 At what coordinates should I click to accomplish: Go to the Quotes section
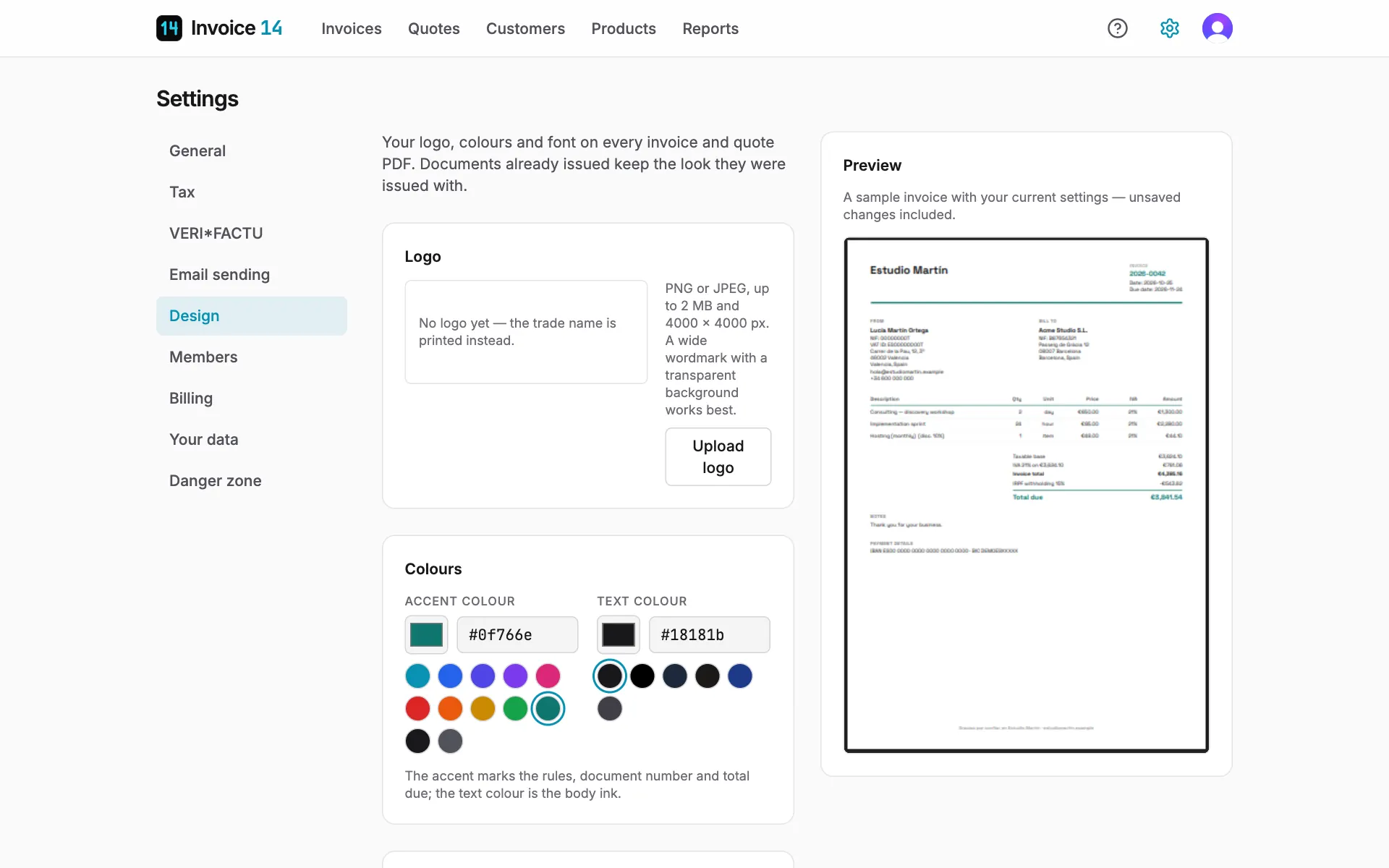coord(434,28)
